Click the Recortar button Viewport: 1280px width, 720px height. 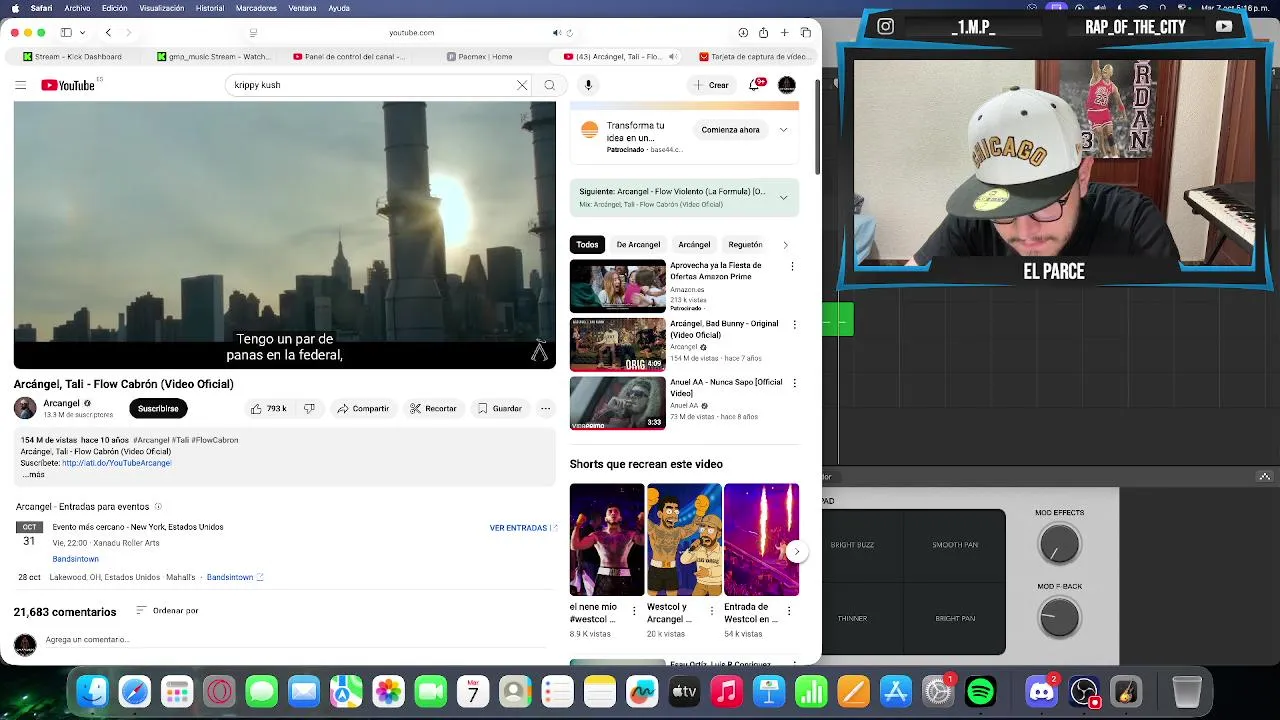tap(433, 408)
